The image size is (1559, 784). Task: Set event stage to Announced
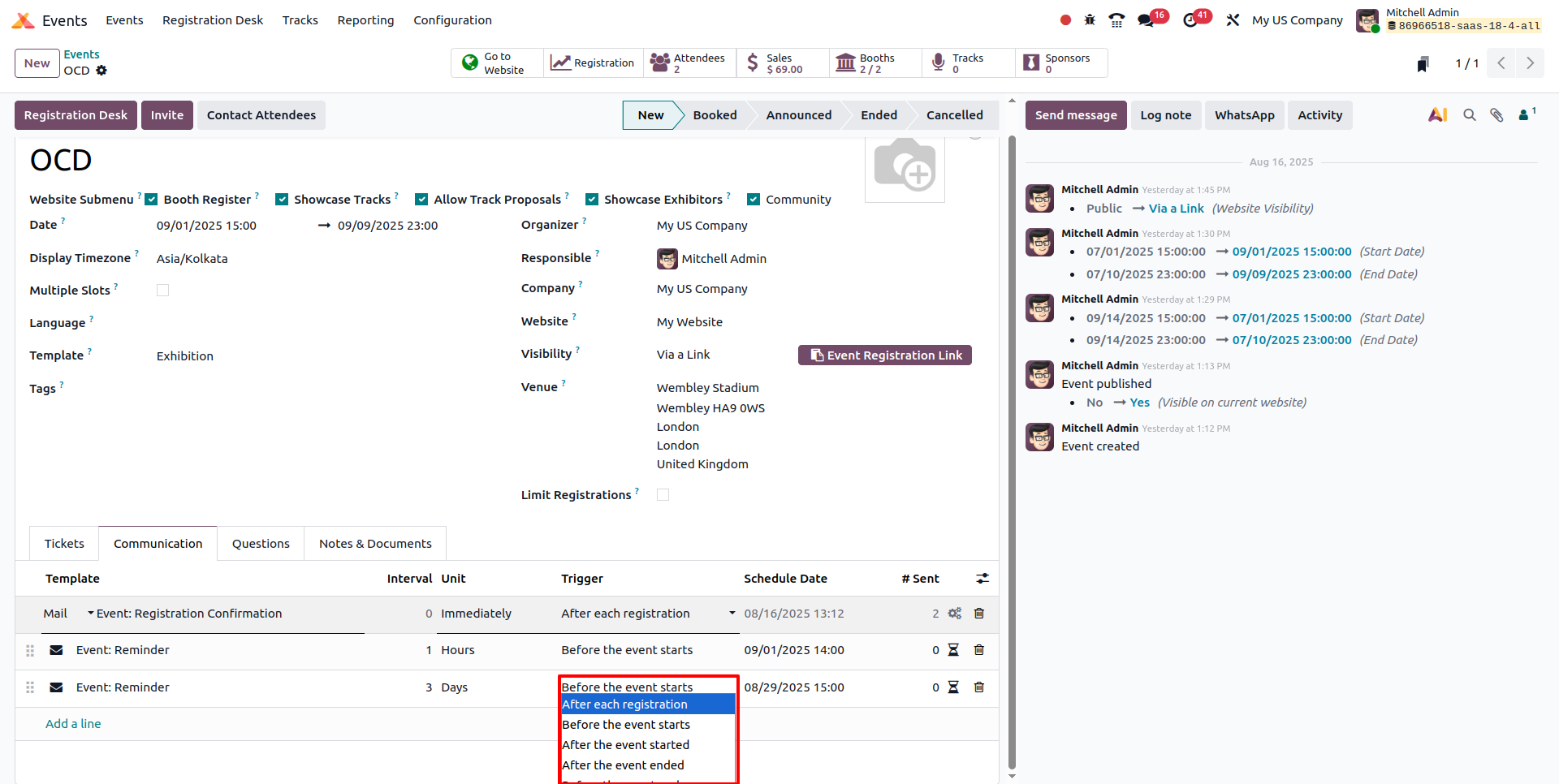coord(798,115)
